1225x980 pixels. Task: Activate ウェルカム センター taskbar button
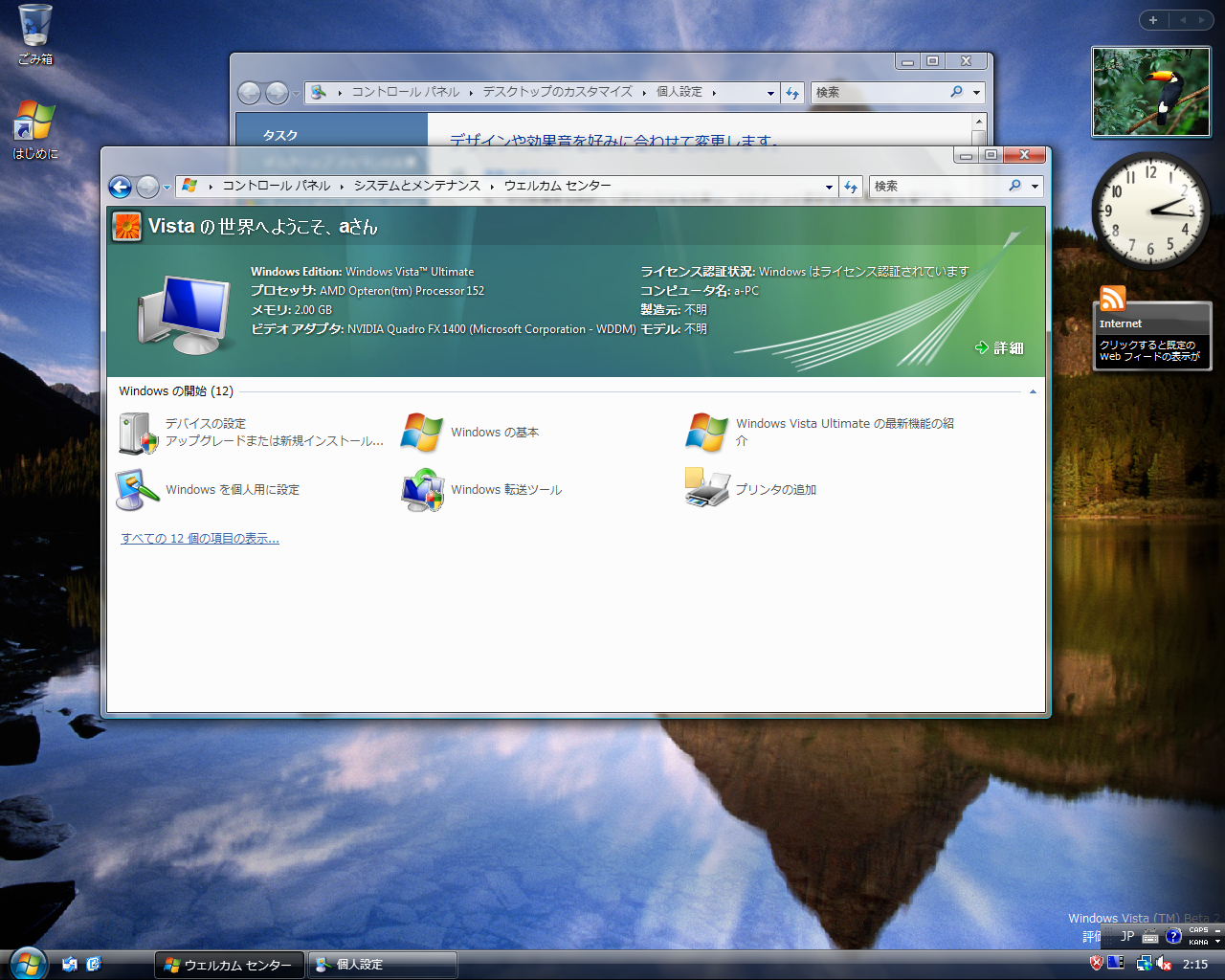(x=230, y=965)
